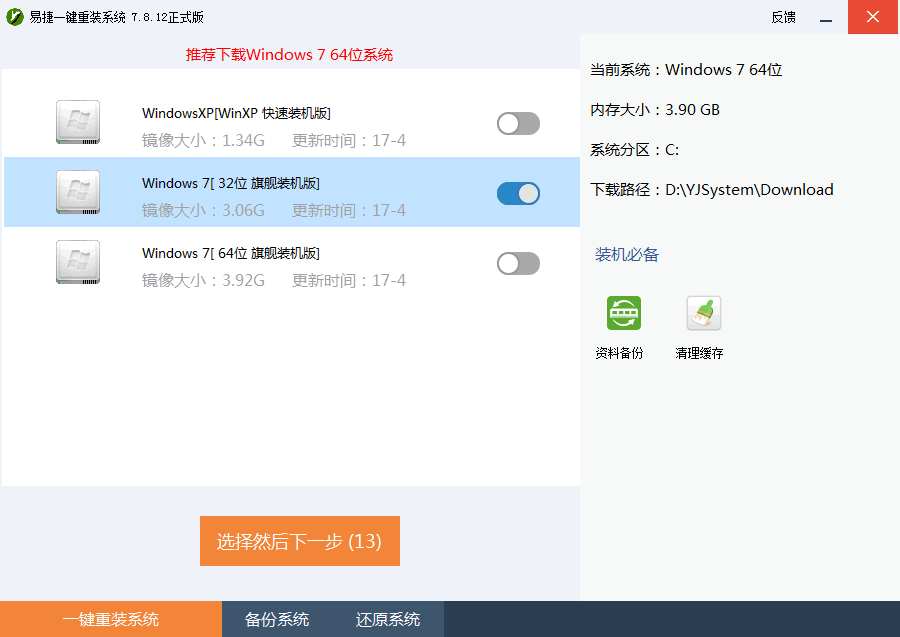Viewport: 900px width, 637px height.
Task: Click the WindowsXP disk image icon
Action: coord(78,122)
